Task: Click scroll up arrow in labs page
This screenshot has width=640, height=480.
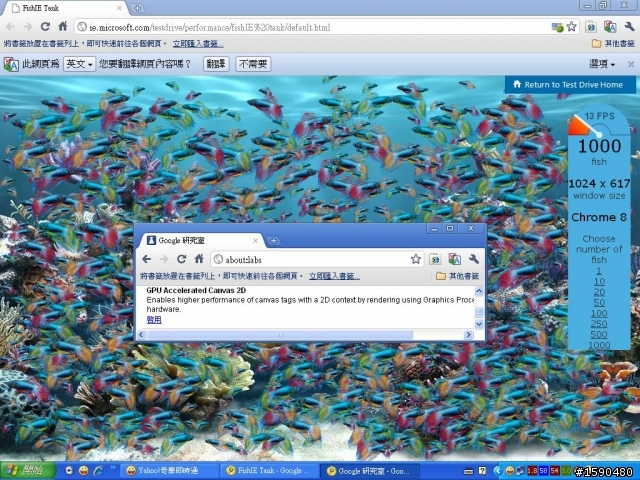Action: 479,291
